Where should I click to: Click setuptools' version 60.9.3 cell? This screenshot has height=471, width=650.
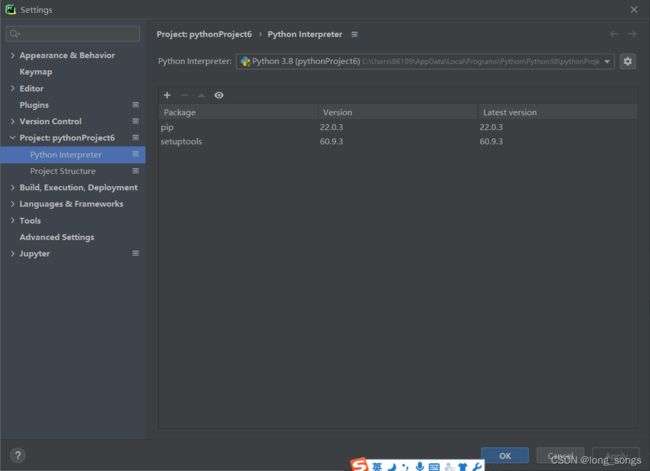pyautogui.click(x=331, y=141)
